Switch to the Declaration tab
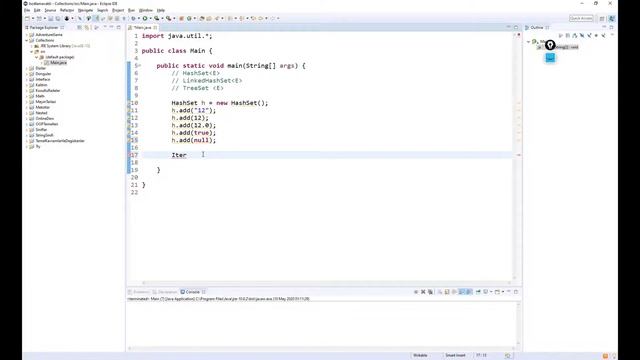Image resolution: width=640 pixels, height=360 pixels. (x=165, y=292)
